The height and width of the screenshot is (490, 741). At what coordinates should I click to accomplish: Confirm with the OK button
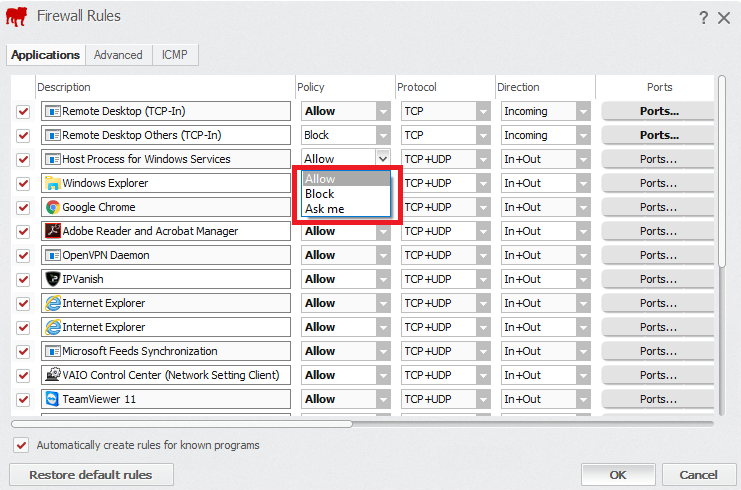click(x=618, y=475)
